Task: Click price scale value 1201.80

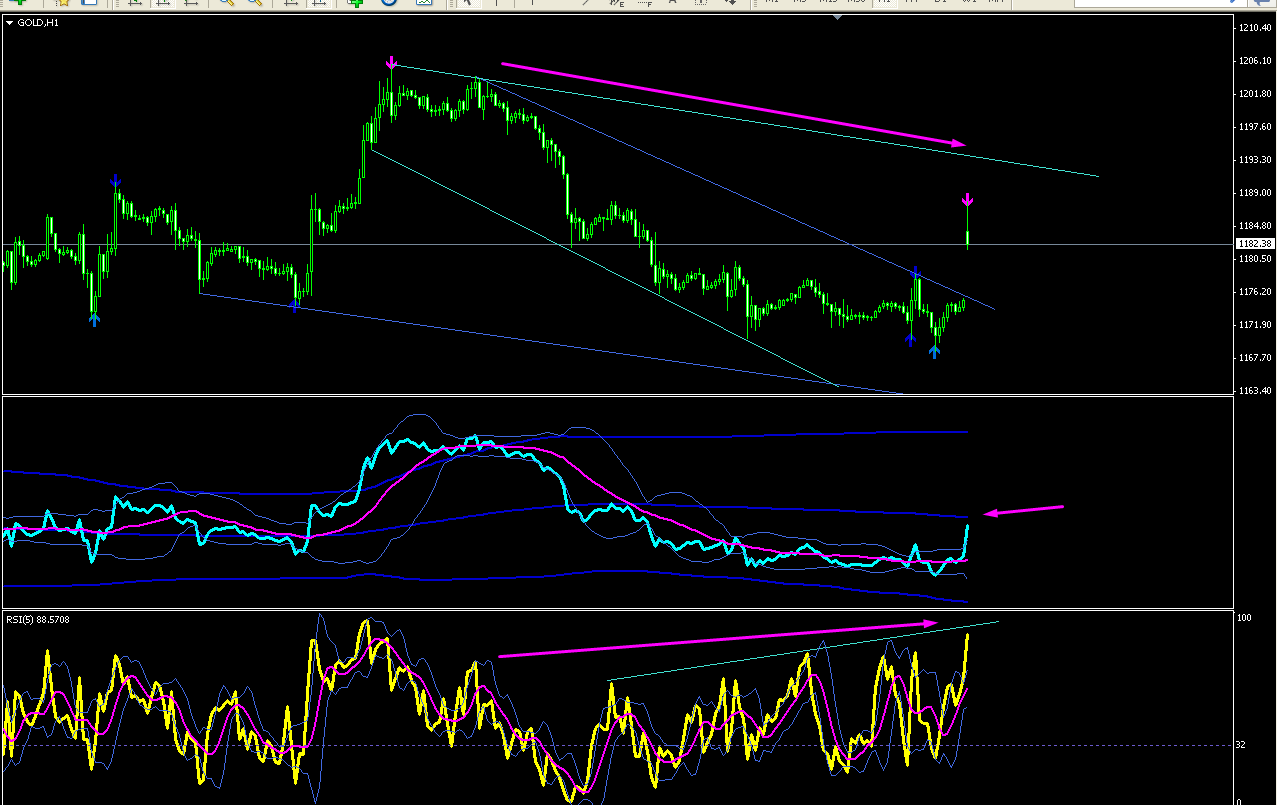Action: point(1253,94)
